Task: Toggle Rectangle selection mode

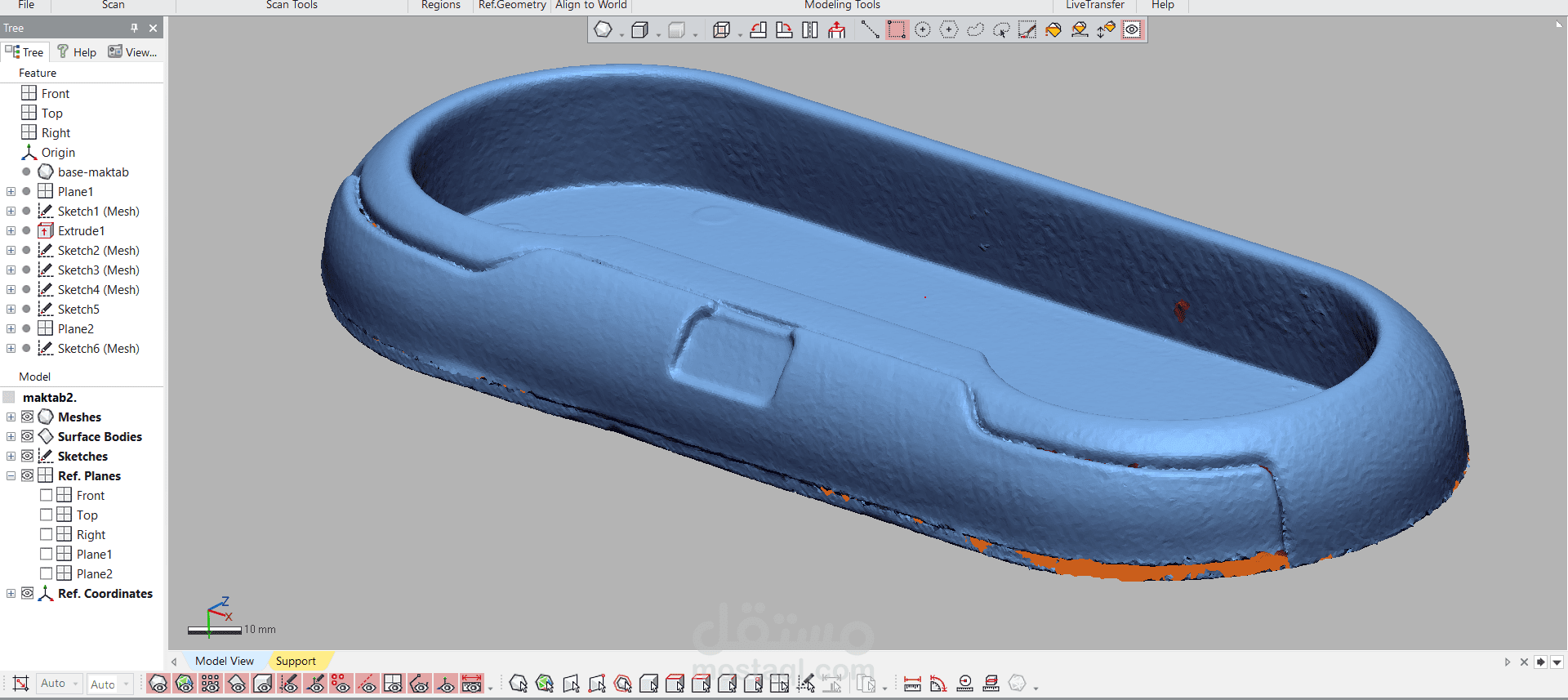Action: click(x=897, y=30)
